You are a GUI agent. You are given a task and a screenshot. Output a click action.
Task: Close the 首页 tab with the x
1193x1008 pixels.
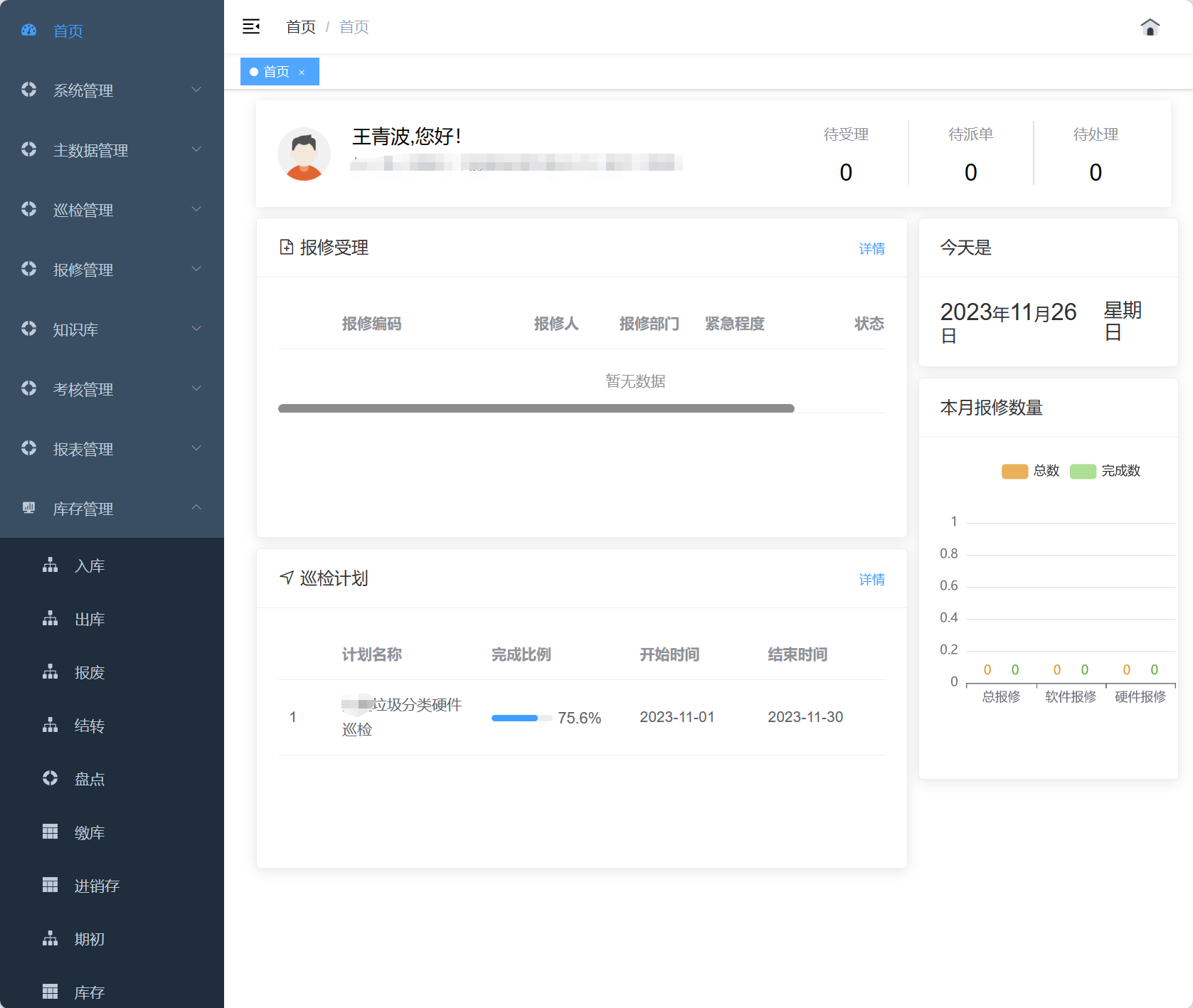(302, 72)
